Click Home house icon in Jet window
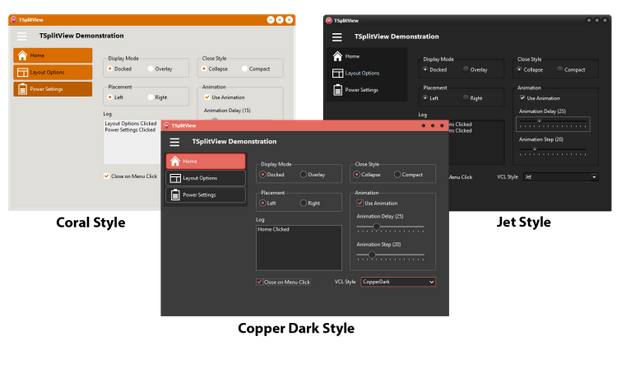This screenshot has width=632, height=365. [x=338, y=56]
